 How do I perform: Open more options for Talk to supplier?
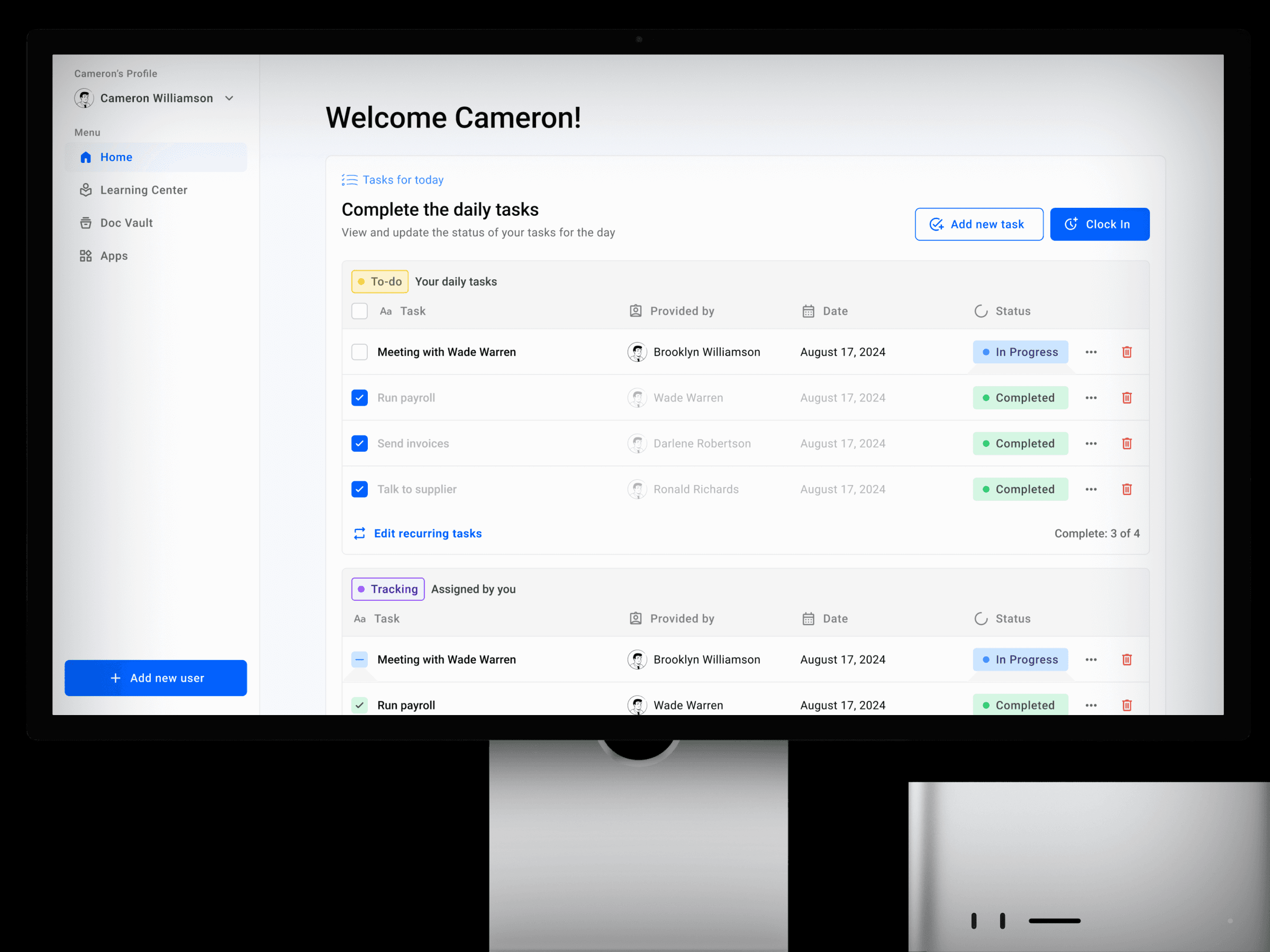click(x=1091, y=489)
